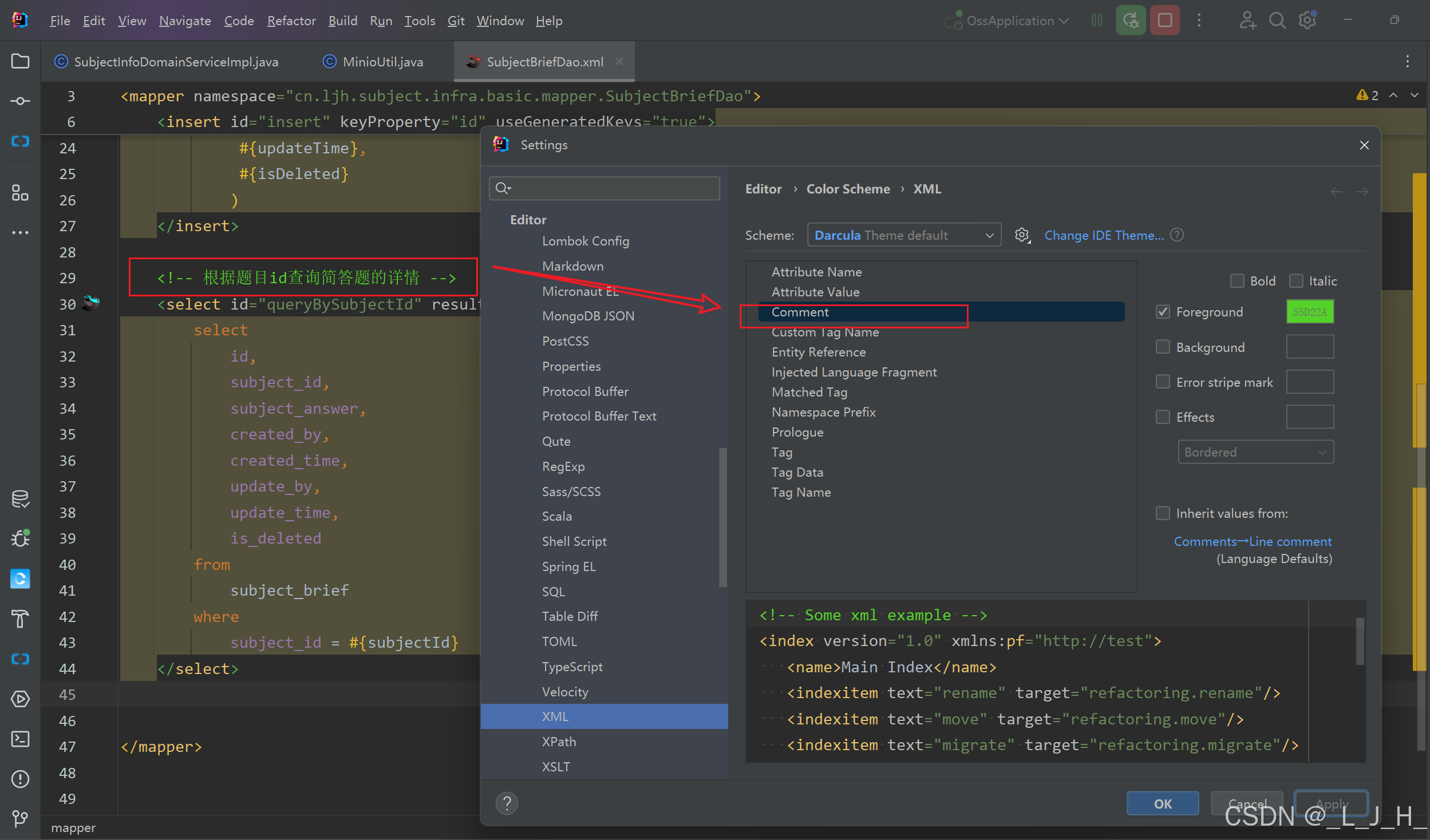Uncheck the Foreground checkbox
This screenshot has width=1430, height=840.
click(x=1163, y=312)
